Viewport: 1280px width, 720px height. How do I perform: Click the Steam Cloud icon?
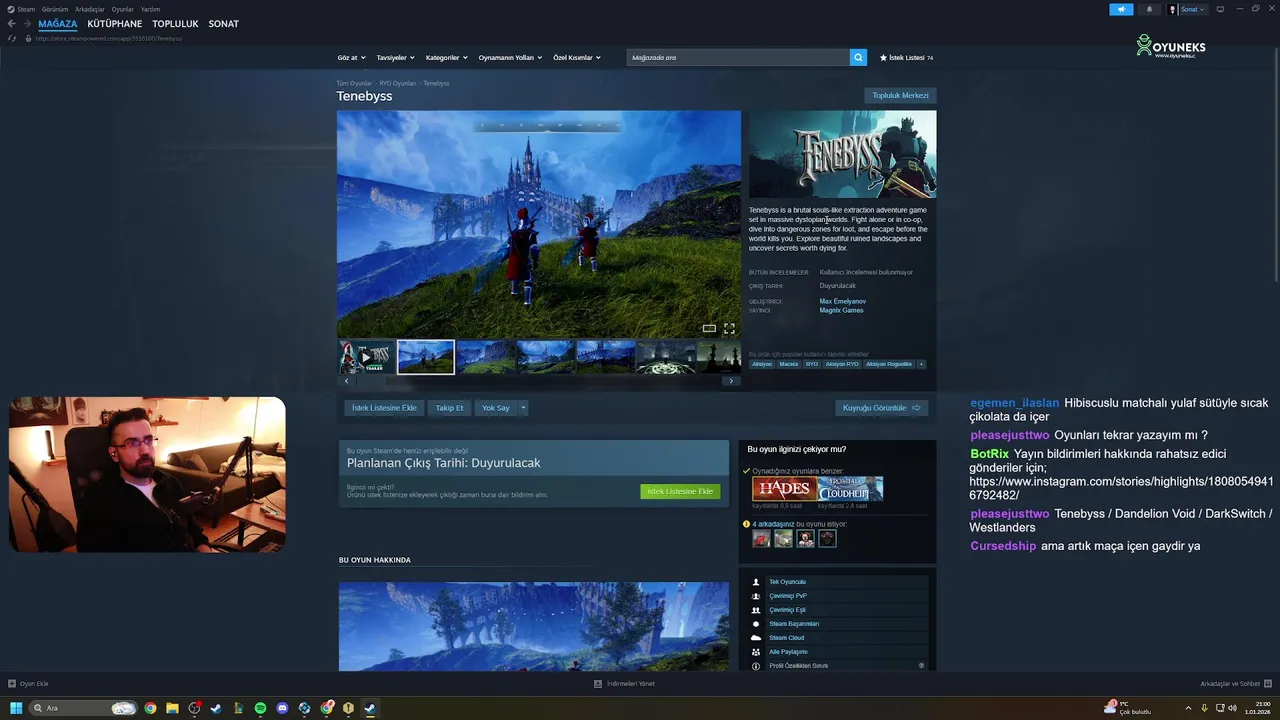point(756,638)
